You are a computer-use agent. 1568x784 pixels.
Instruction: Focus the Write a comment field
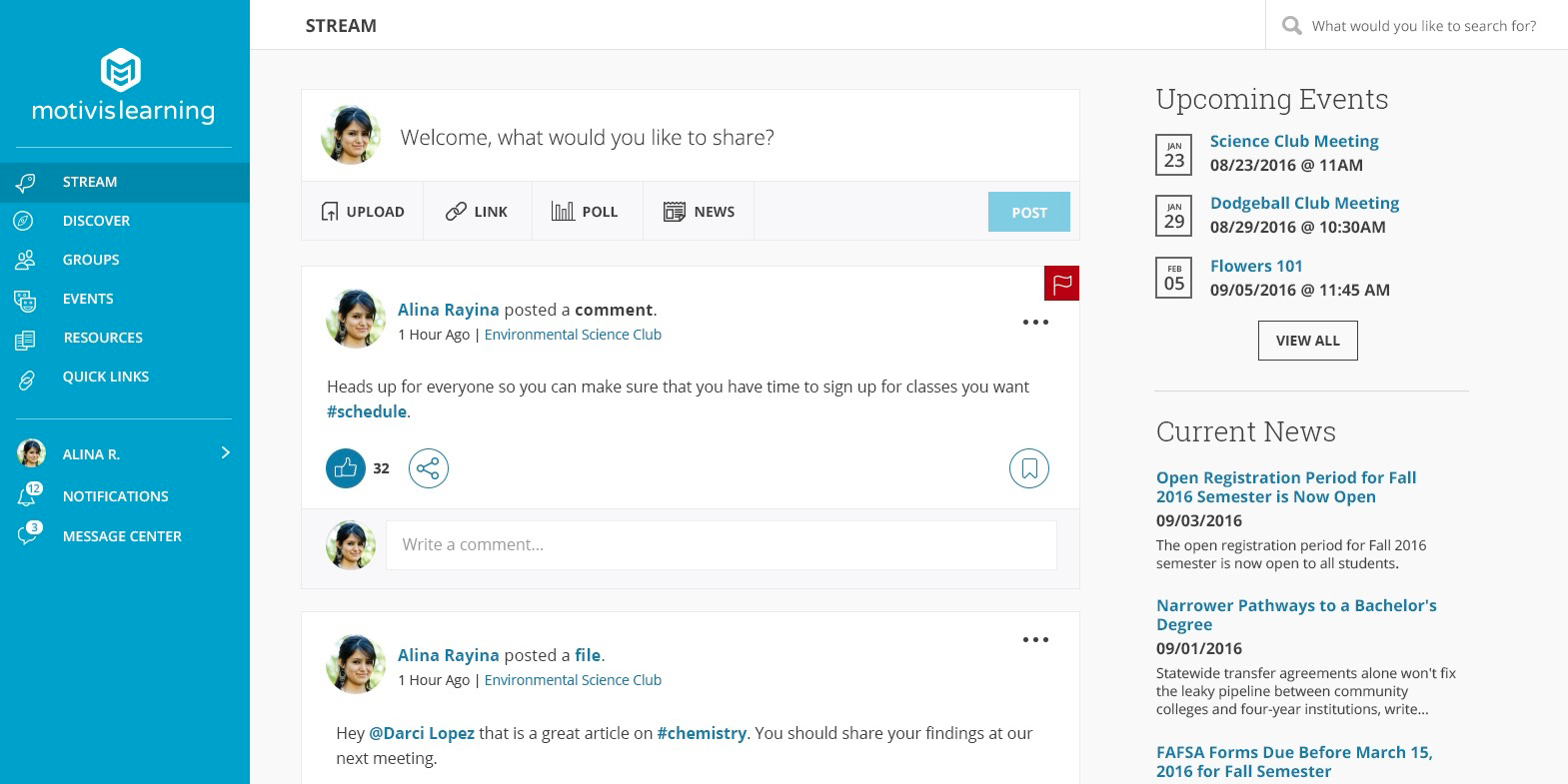722,545
